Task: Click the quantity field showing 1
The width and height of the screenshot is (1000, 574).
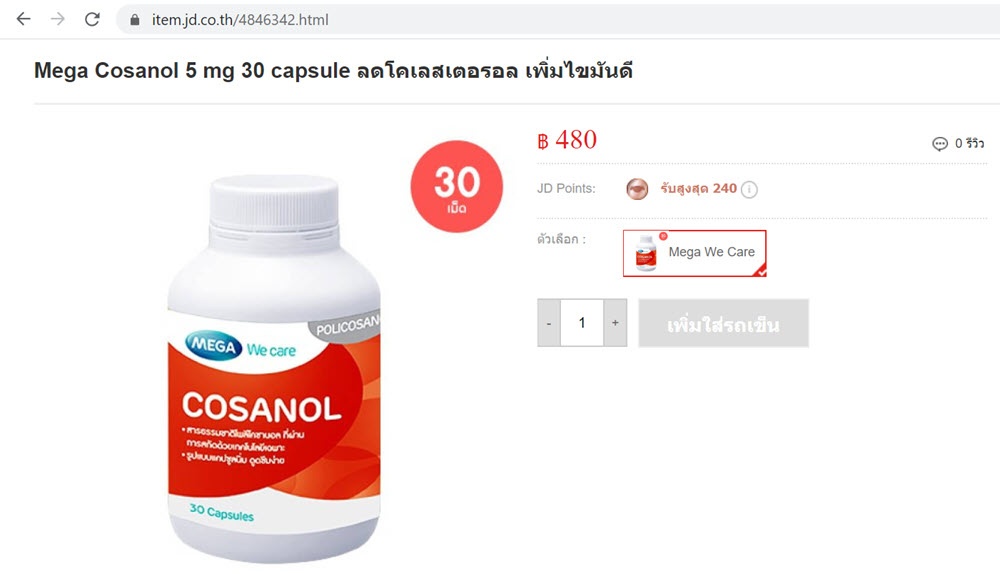Action: coord(582,323)
